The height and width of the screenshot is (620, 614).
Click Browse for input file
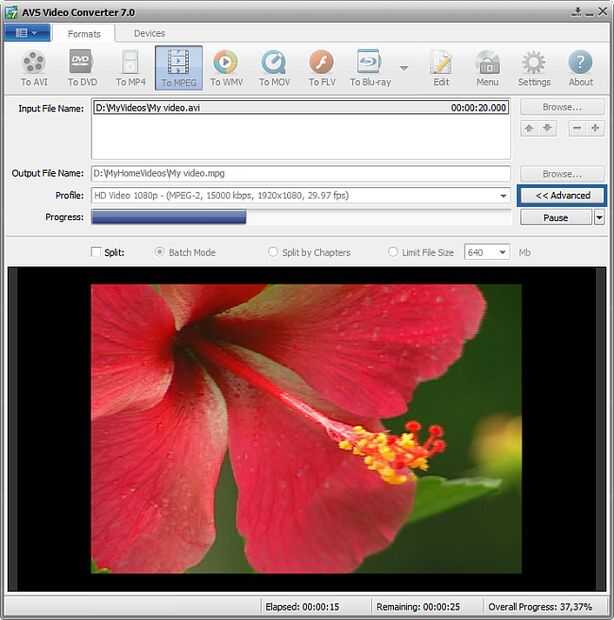coord(562,107)
